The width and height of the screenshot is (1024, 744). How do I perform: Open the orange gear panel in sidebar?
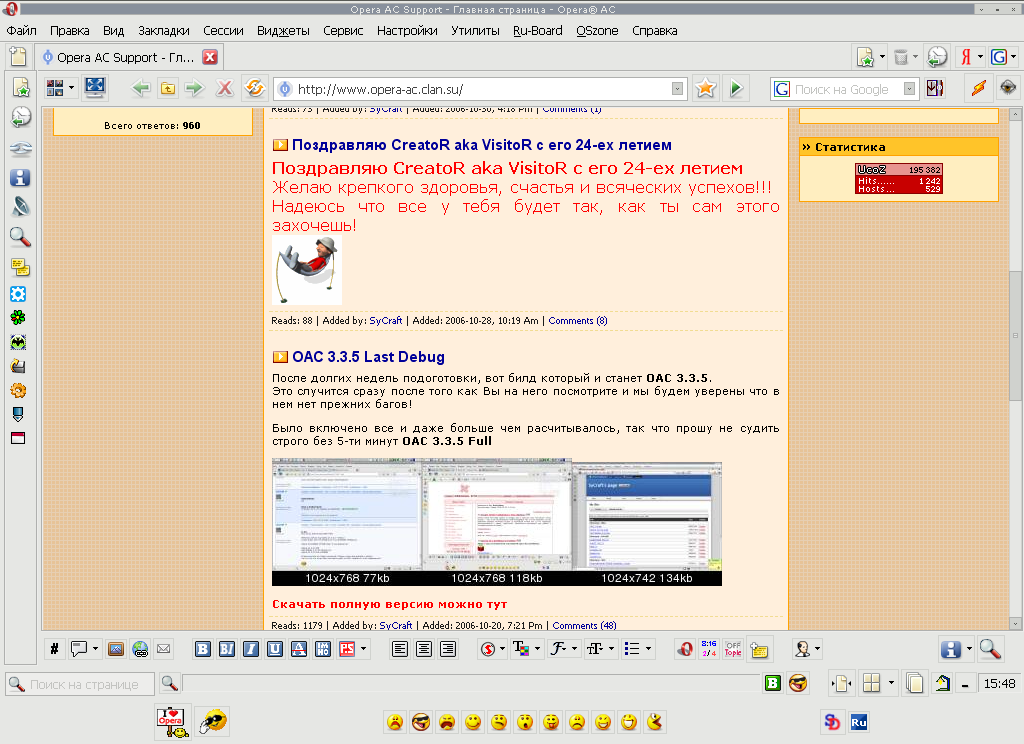18,391
